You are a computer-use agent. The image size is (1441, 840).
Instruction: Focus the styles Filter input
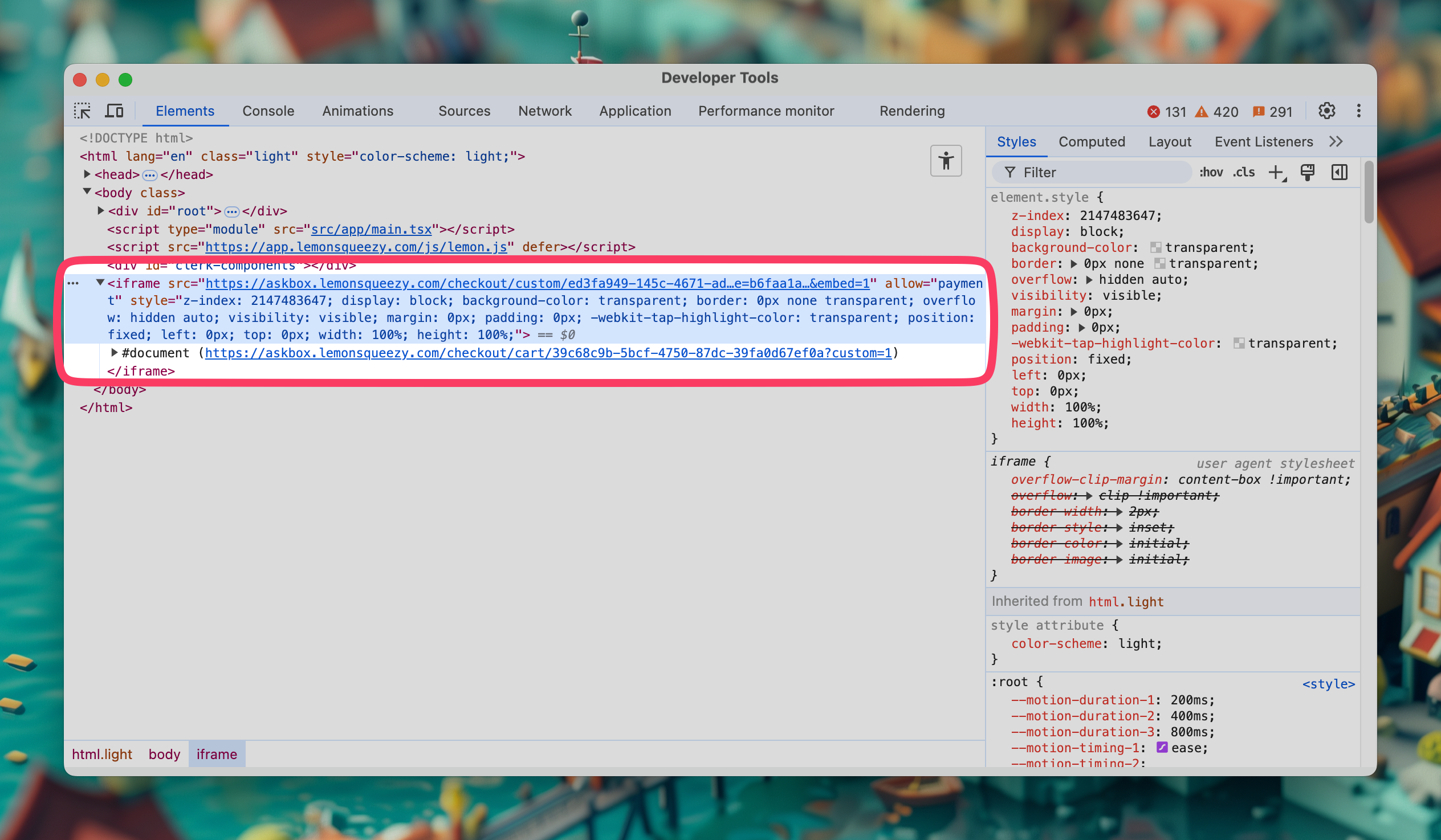tap(1092, 172)
